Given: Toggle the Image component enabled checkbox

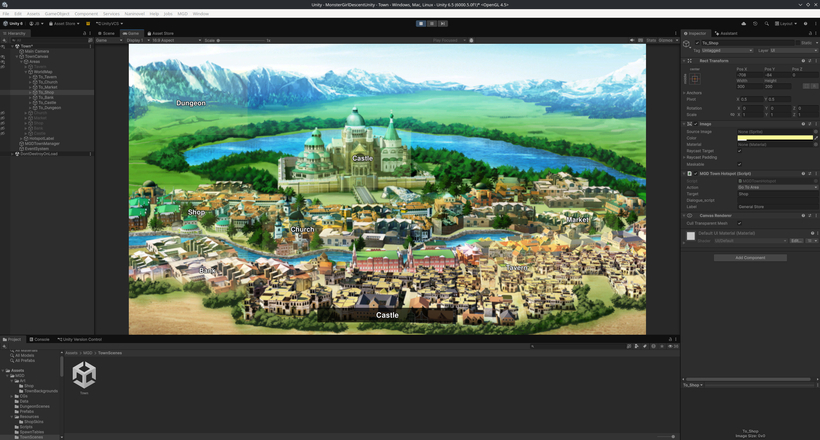Looking at the screenshot, I should [696, 124].
